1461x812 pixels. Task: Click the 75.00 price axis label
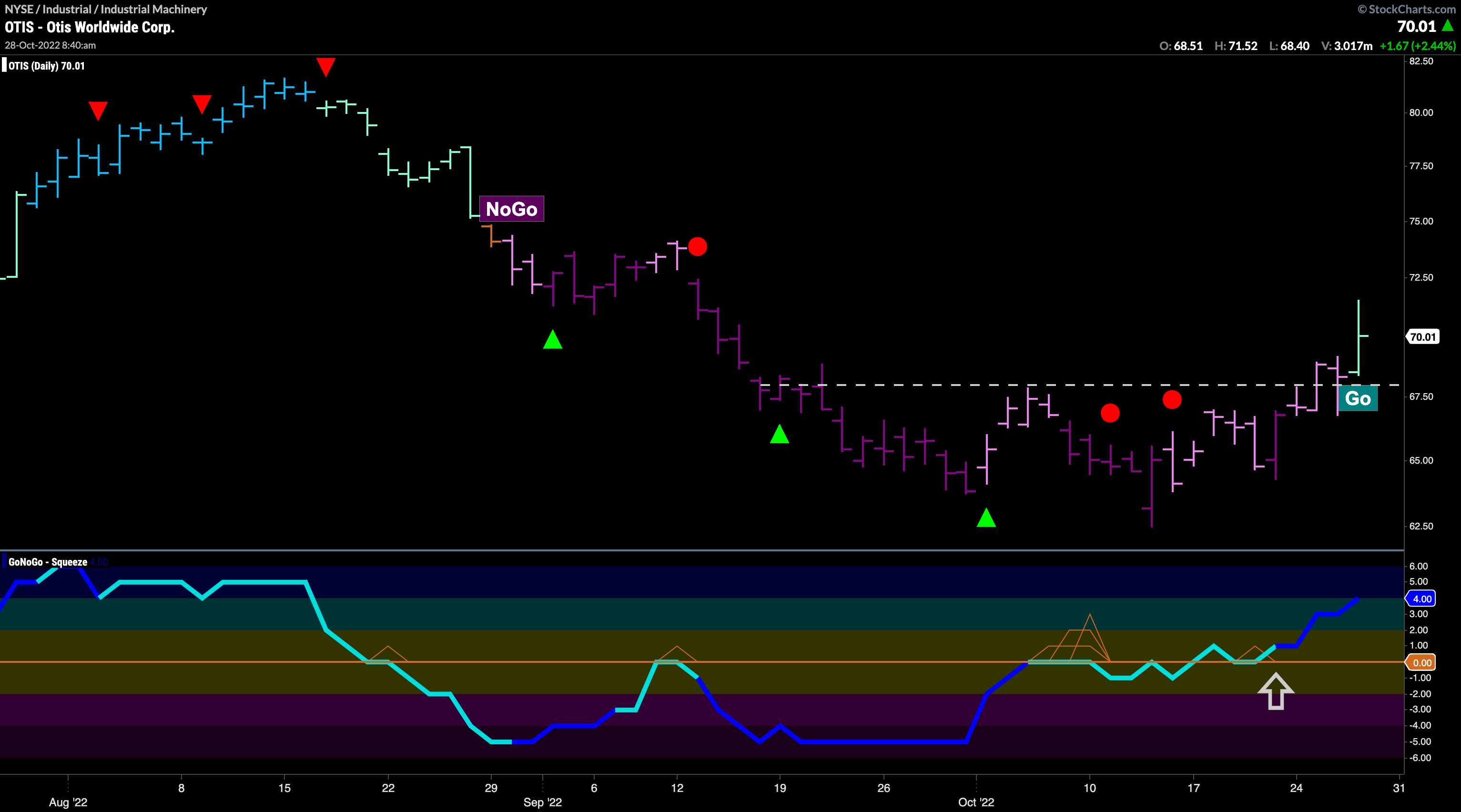tap(1421, 221)
